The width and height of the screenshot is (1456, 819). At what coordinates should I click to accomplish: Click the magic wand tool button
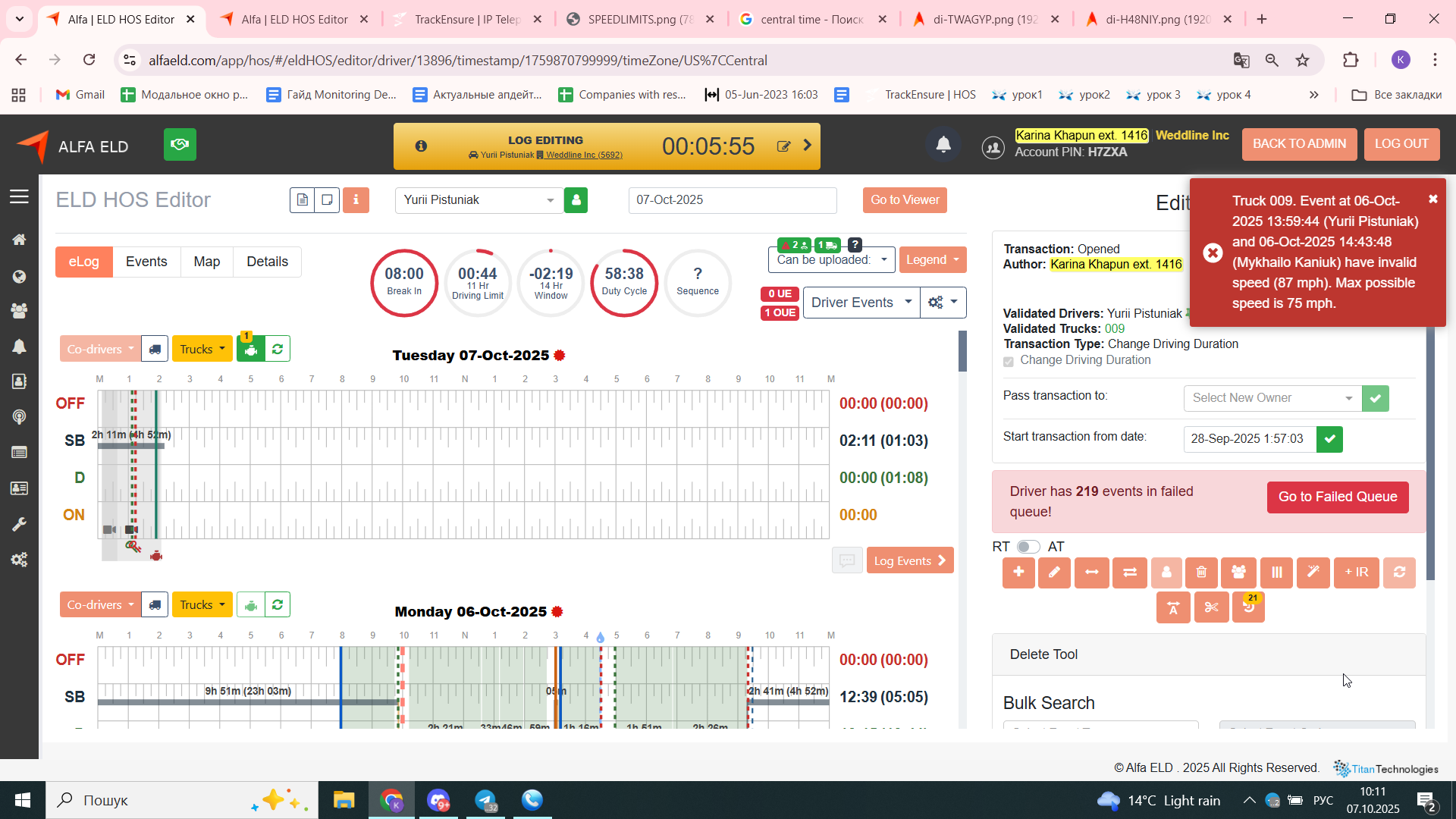[x=1313, y=573]
